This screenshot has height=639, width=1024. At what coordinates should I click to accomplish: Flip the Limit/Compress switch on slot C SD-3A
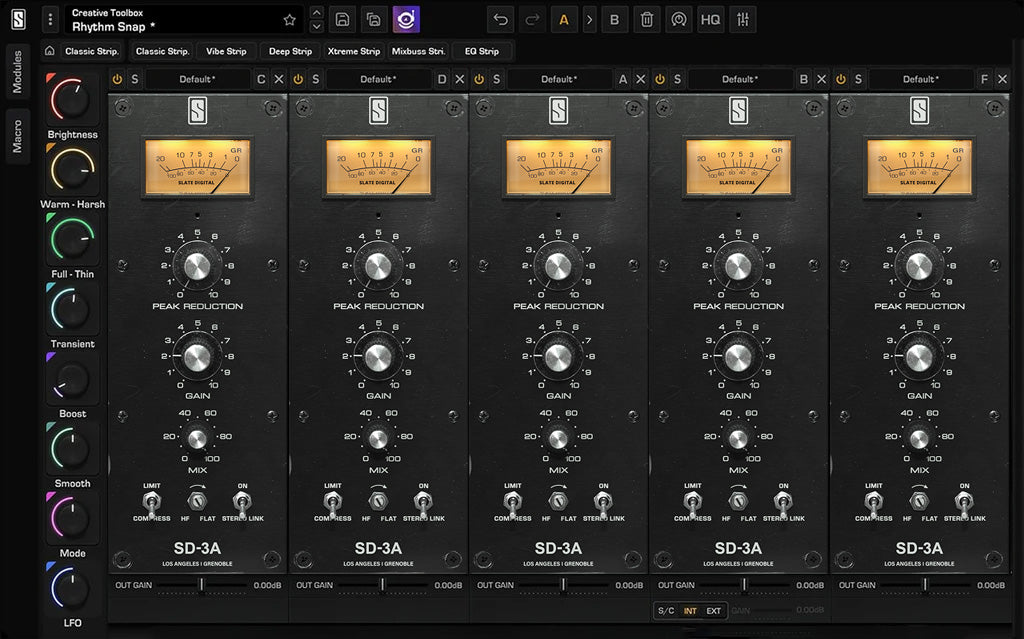tap(152, 502)
